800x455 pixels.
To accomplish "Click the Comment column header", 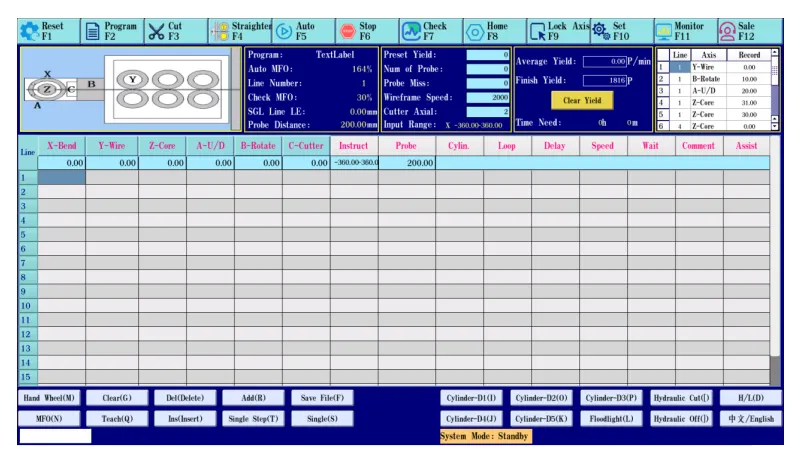I will tap(699, 146).
